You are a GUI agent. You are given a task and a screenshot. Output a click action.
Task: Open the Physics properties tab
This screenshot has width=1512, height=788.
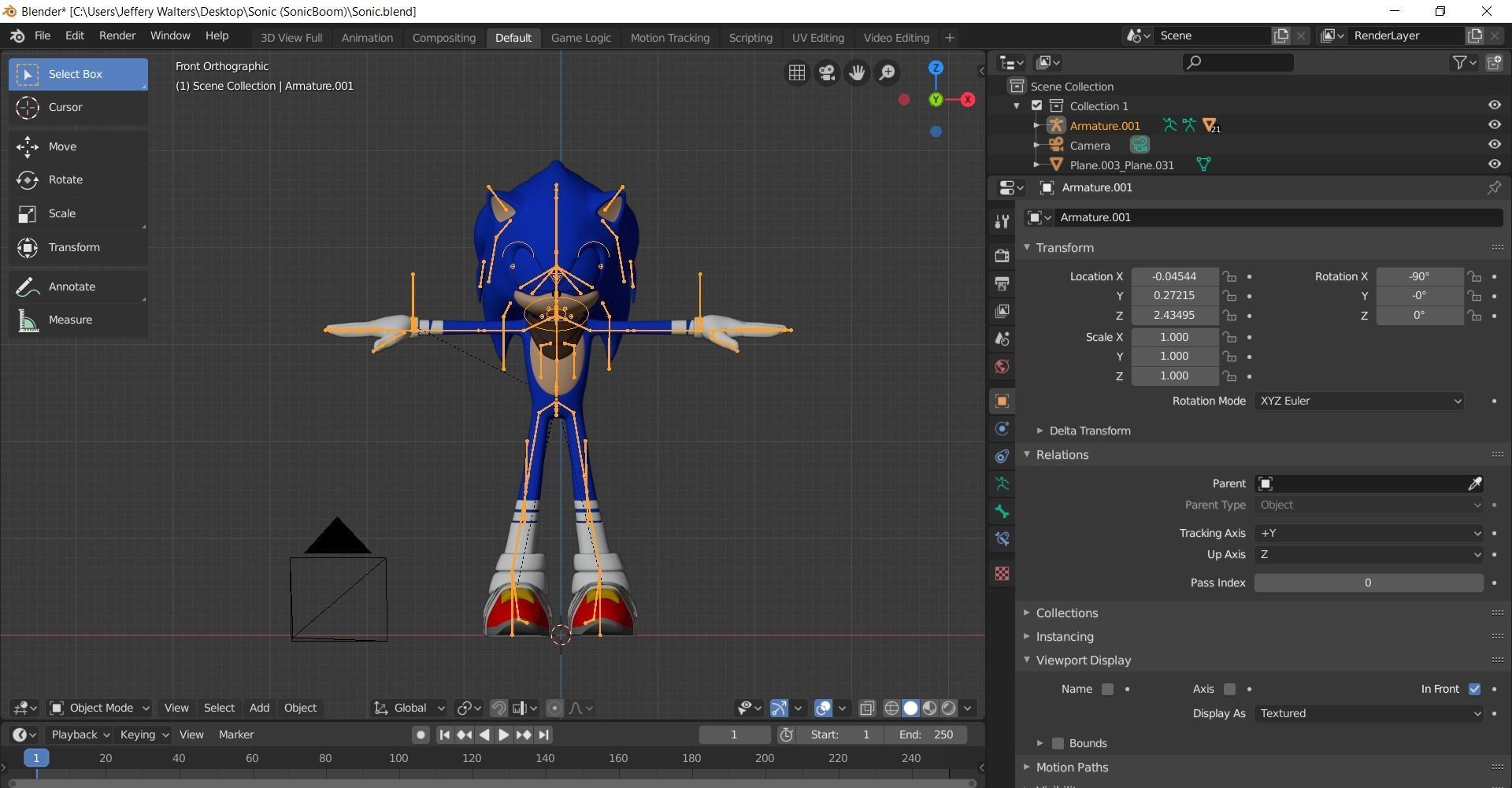pyautogui.click(x=1002, y=428)
